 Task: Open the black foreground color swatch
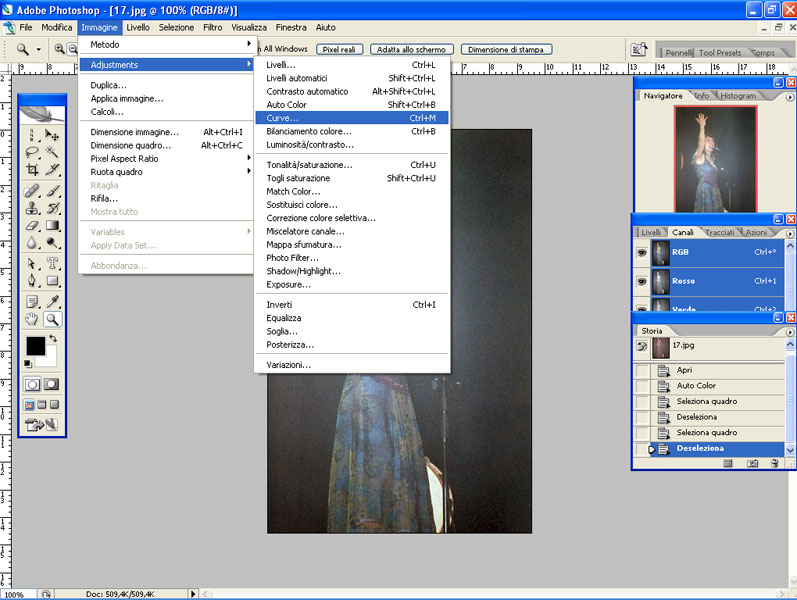coord(36,346)
